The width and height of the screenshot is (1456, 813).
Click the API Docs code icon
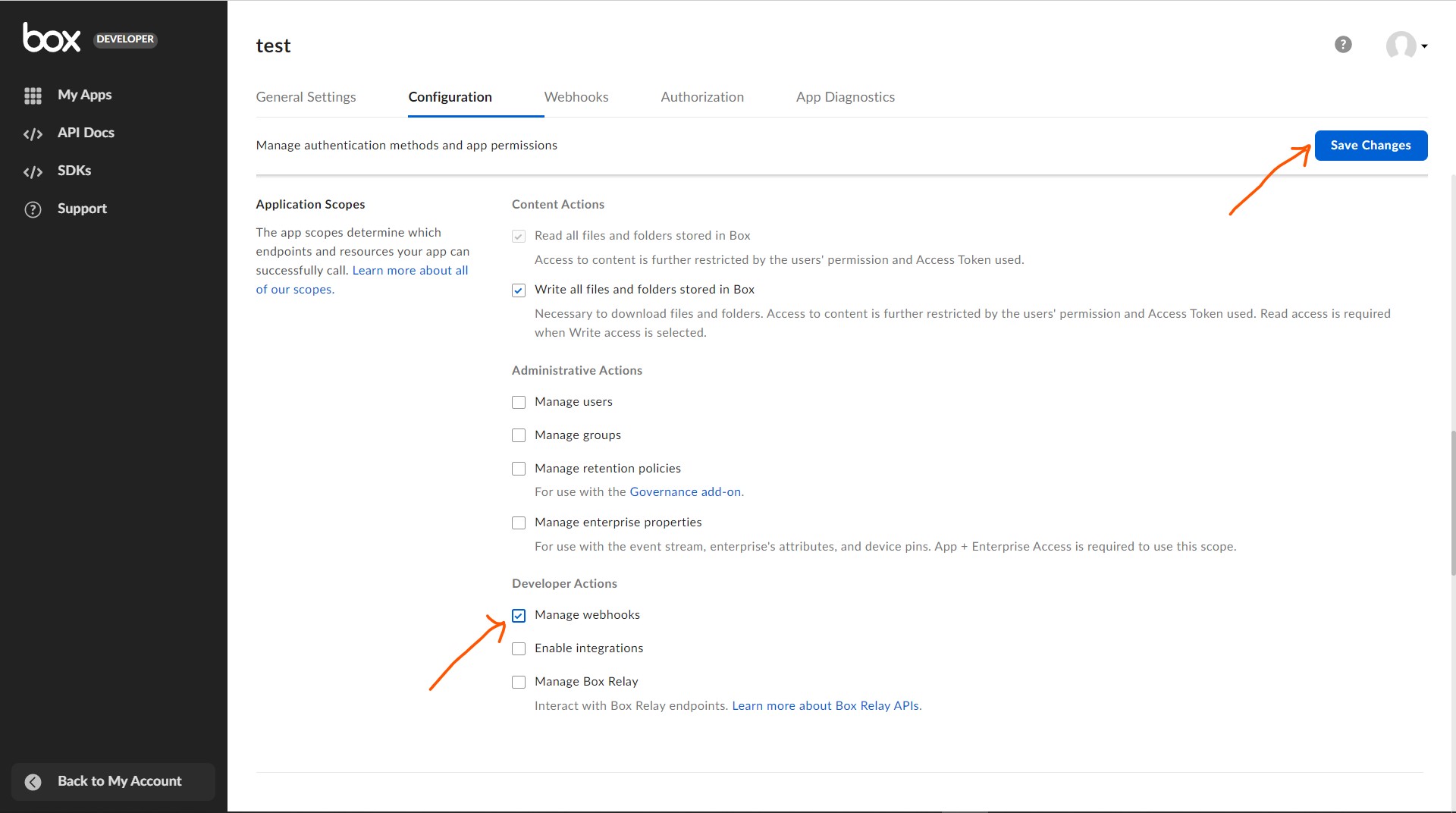[x=33, y=134]
